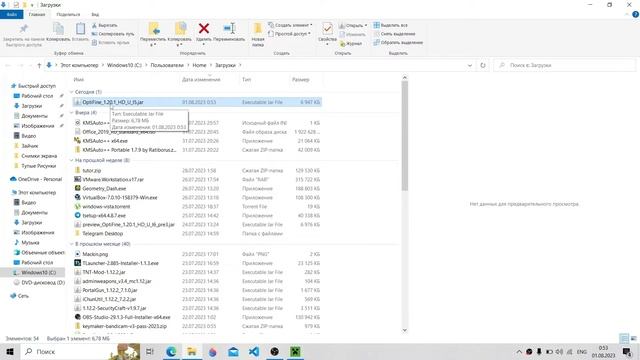The image size is (640, 360).
Task: Switch to the Главная ribbon tab
Action: [37, 14]
